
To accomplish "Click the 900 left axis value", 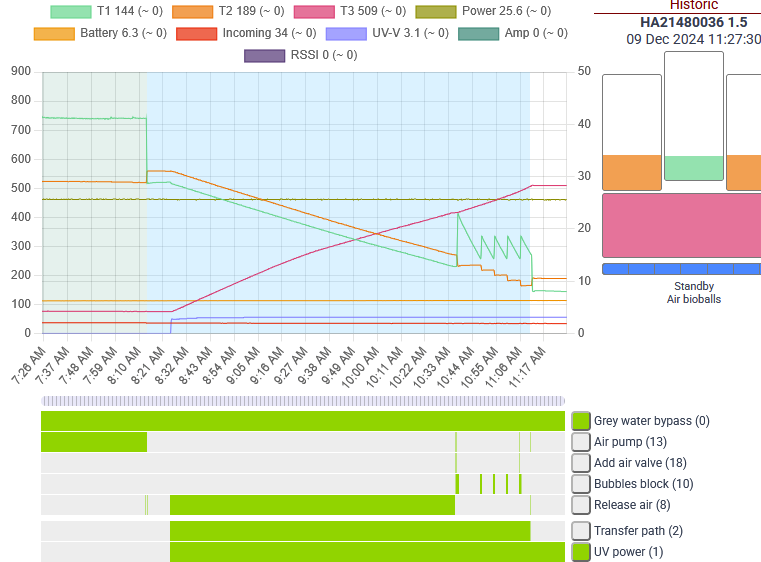I will pos(21,71).
